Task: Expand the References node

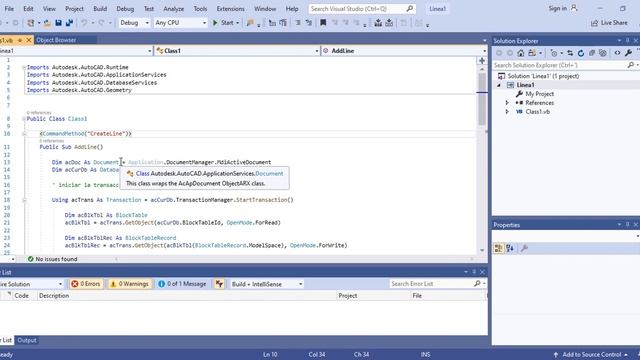Action: (507, 103)
